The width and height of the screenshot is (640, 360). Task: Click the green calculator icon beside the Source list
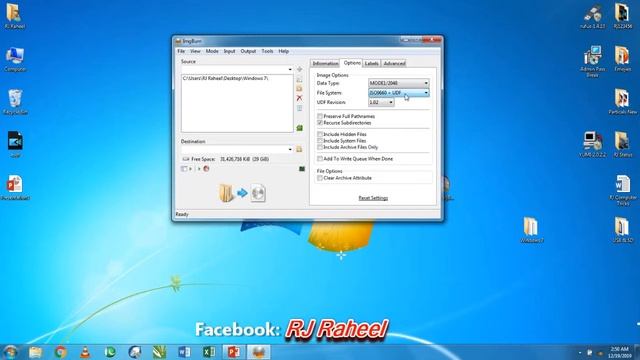[300, 128]
